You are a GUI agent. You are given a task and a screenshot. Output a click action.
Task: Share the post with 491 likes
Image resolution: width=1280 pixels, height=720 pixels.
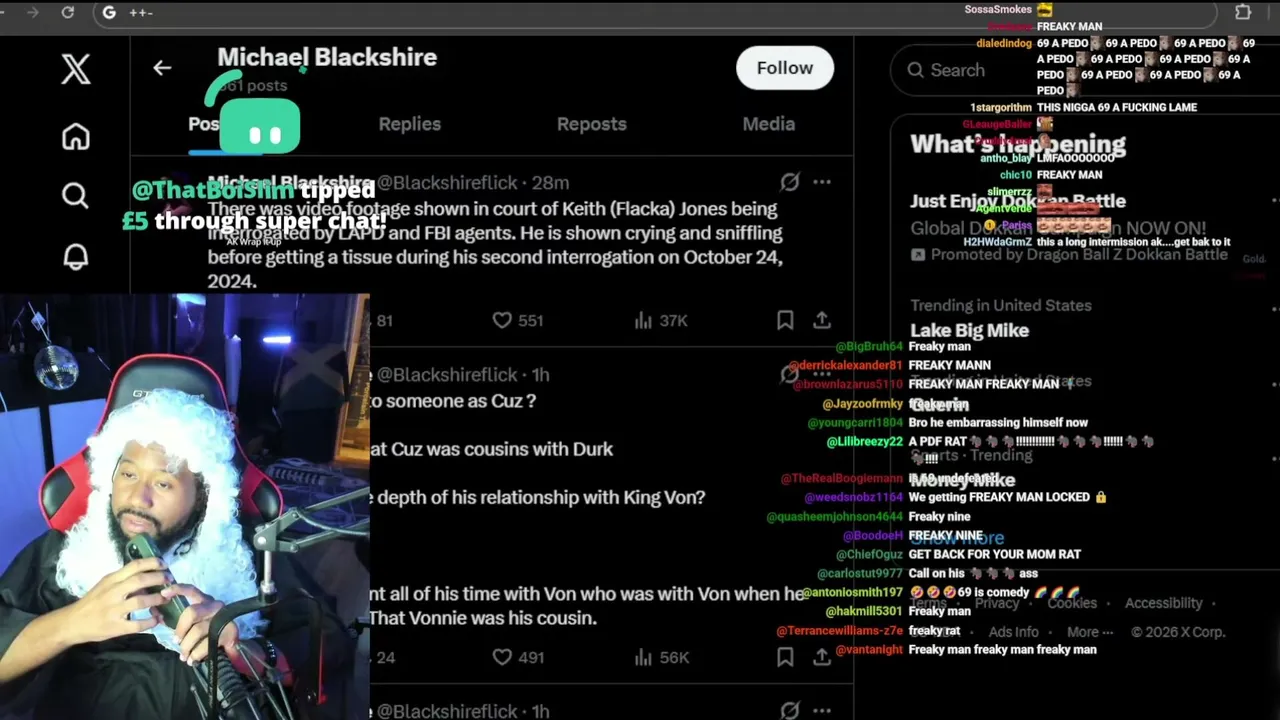click(822, 657)
